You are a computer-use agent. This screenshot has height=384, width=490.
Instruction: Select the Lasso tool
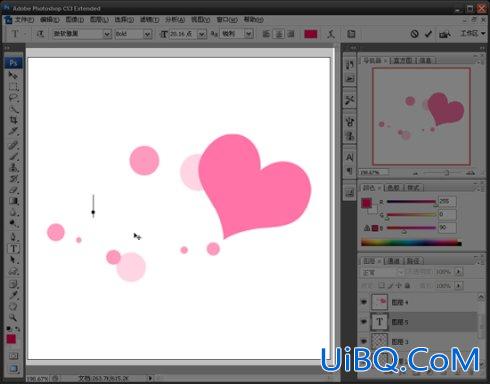tap(14, 98)
